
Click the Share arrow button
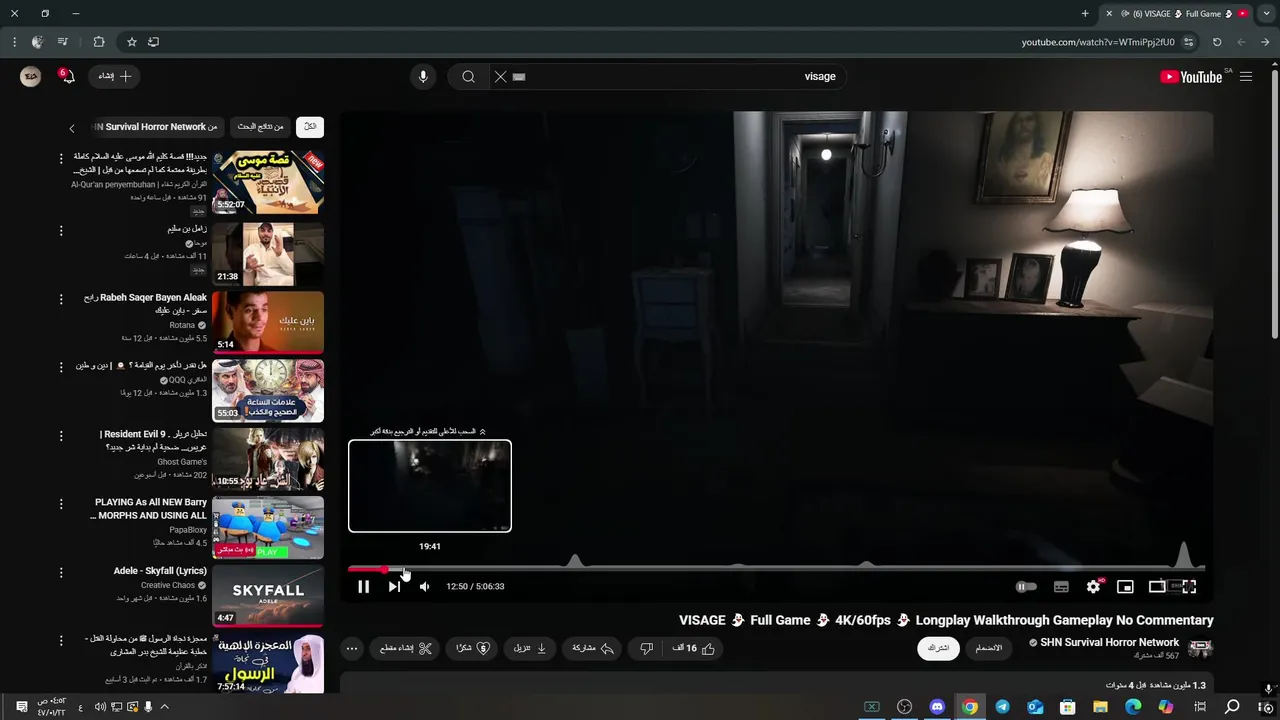[x=593, y=648]
